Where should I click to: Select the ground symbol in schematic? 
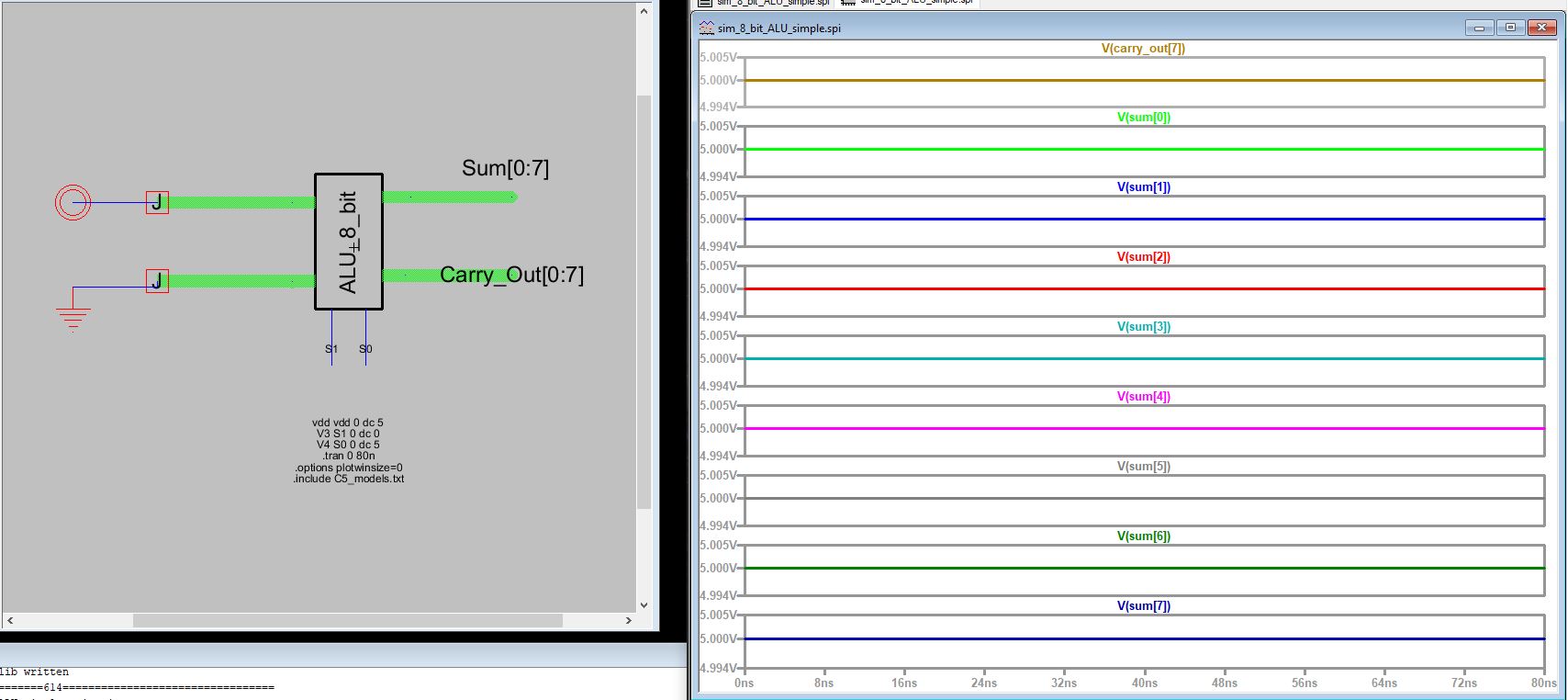tap(73, 316)
